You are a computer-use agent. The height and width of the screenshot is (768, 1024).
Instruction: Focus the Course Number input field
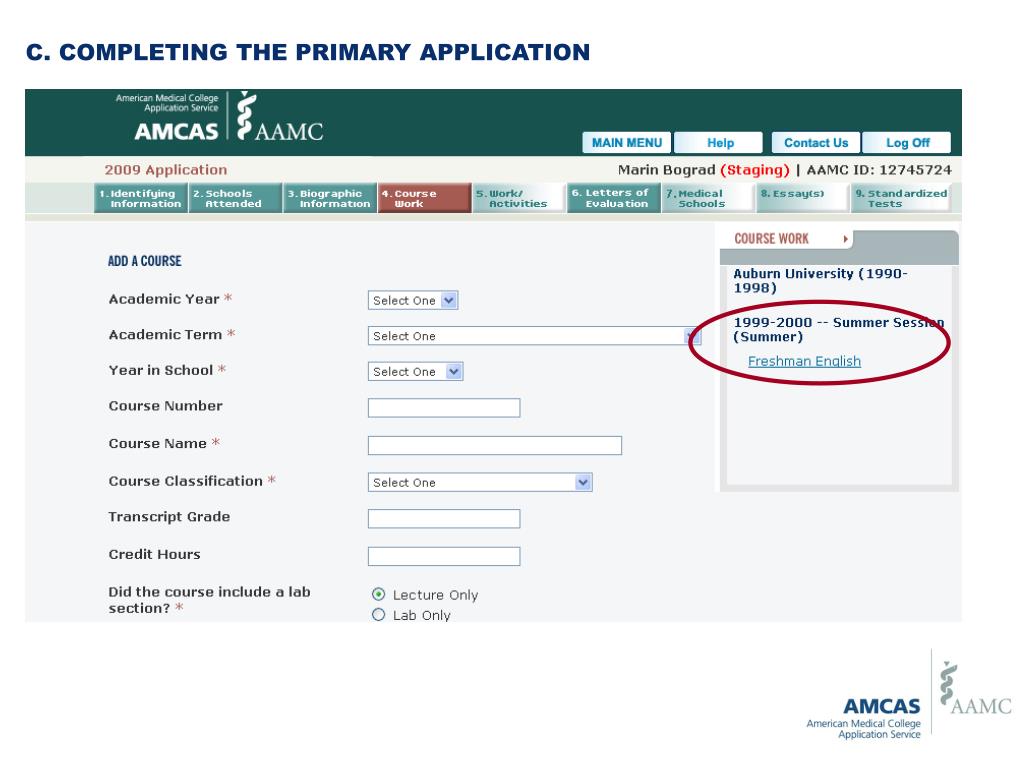(x=444, y=408)
